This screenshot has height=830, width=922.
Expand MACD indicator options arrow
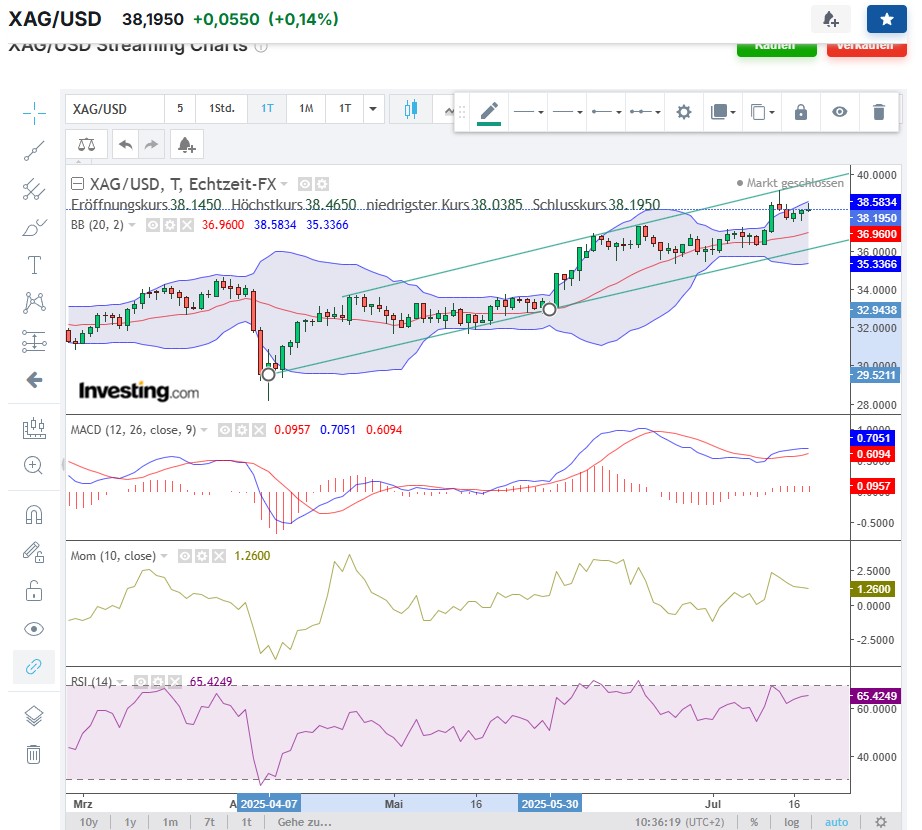tap(204, 430)
